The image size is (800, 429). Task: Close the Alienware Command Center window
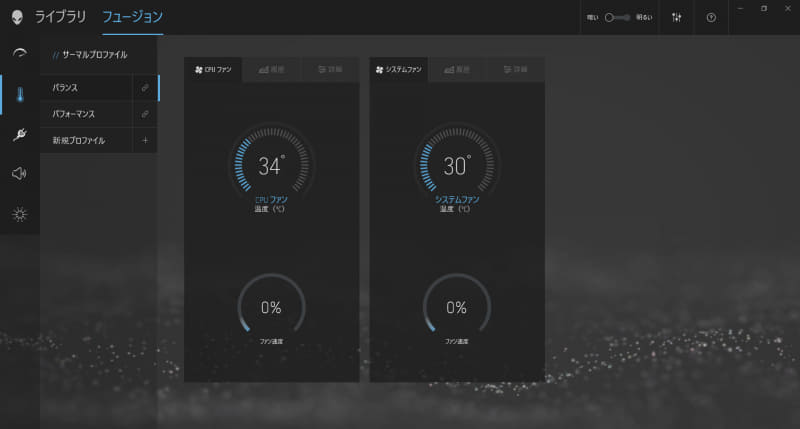click(x=788, y=9)
